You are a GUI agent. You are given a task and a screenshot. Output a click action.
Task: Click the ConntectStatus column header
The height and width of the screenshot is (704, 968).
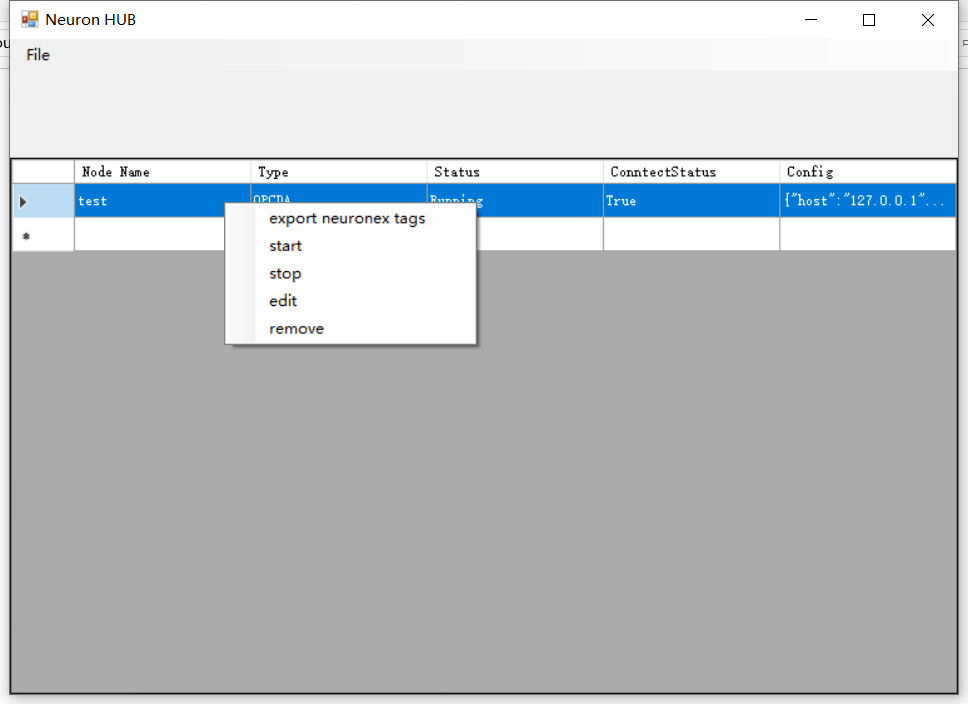point(690,171)
